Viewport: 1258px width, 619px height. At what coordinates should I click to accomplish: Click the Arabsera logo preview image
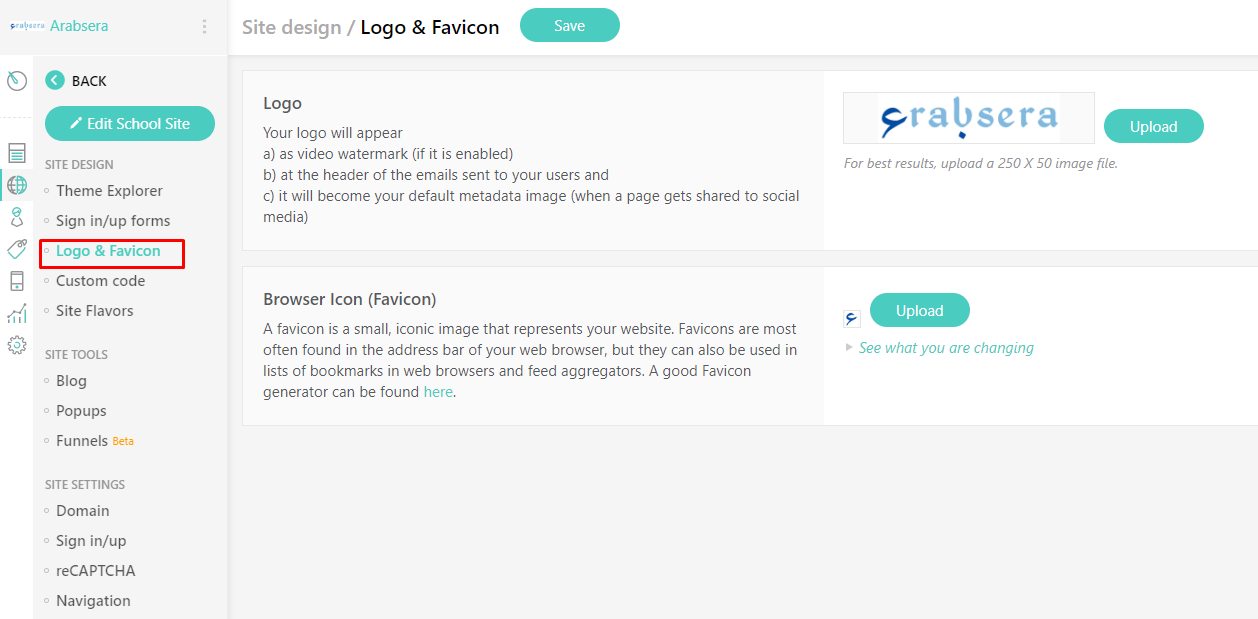click(969, 118)
